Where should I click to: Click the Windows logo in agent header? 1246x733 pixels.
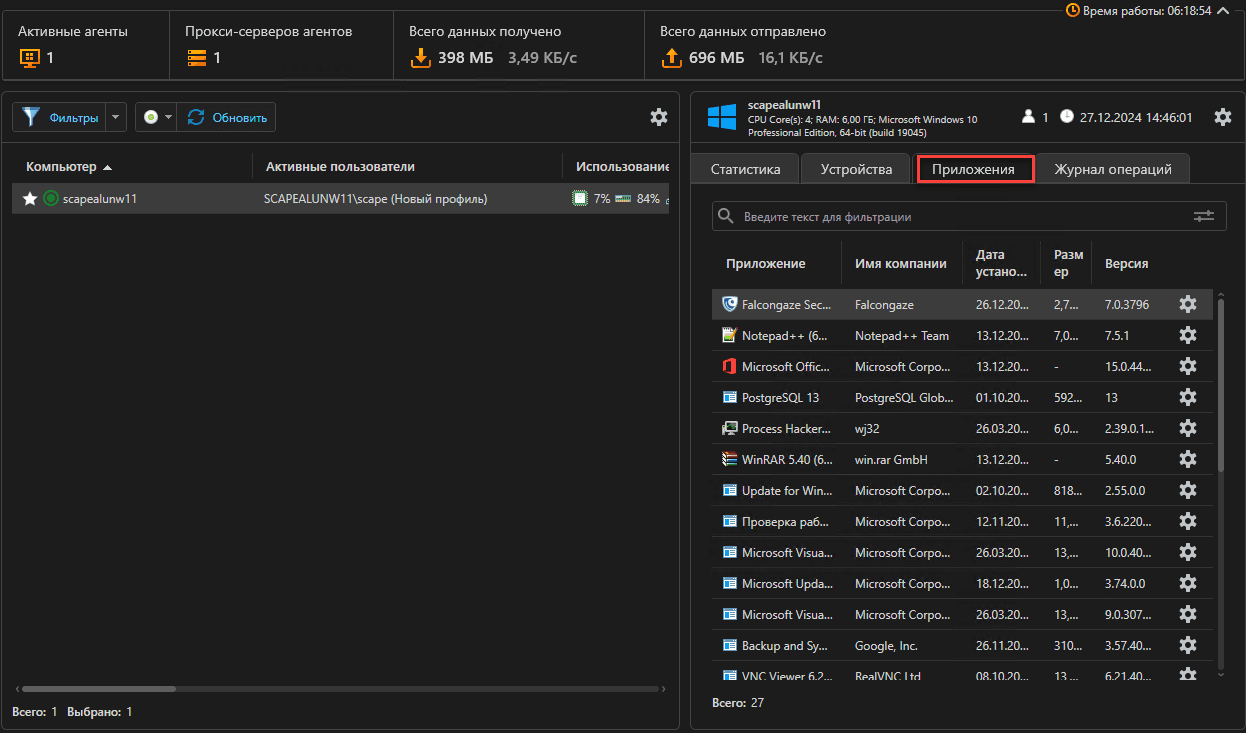click(722, 117)
